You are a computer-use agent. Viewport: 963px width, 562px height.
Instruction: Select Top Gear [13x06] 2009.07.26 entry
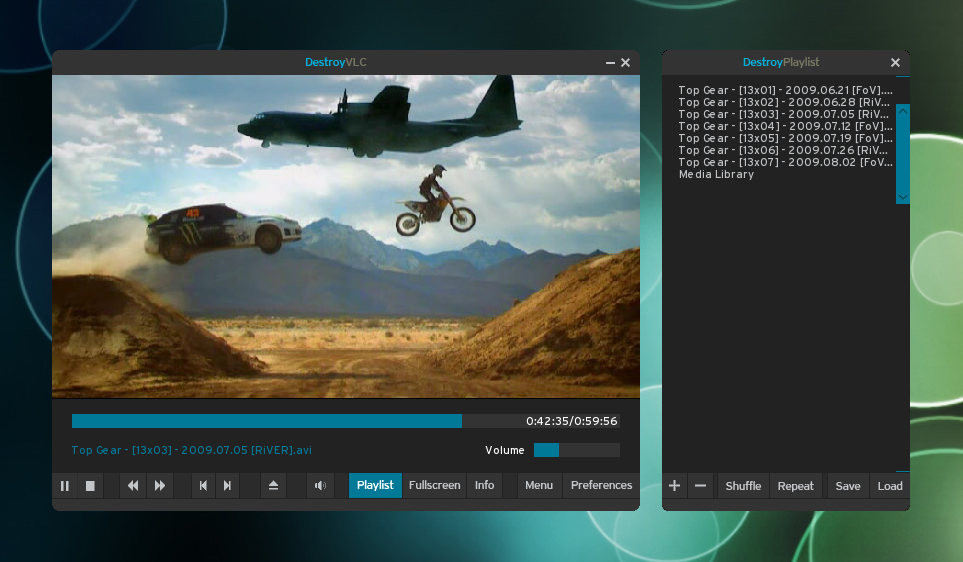click(784, 150)
